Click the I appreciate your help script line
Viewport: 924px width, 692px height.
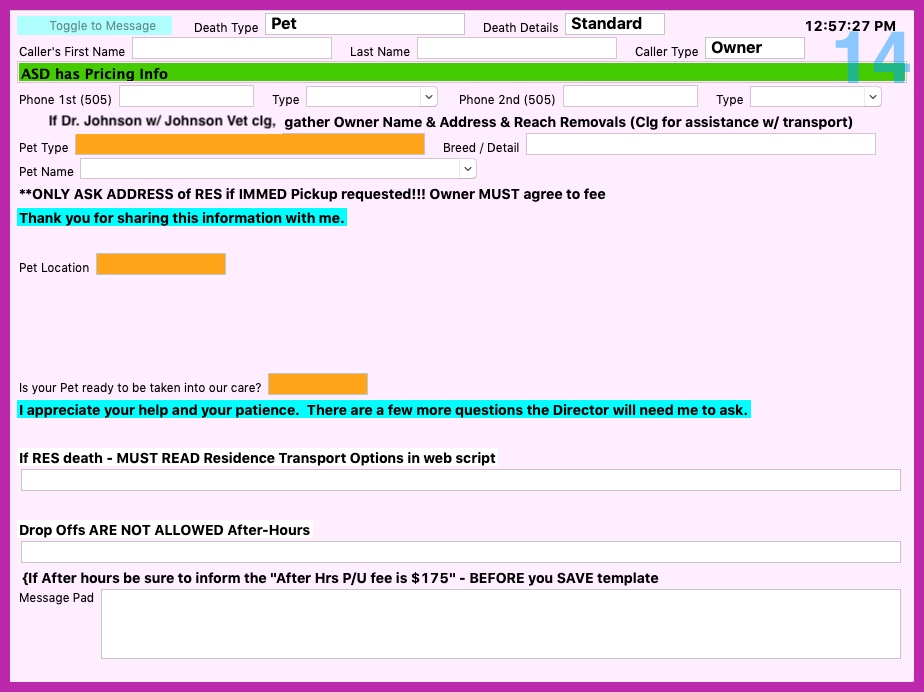(384, 410)
